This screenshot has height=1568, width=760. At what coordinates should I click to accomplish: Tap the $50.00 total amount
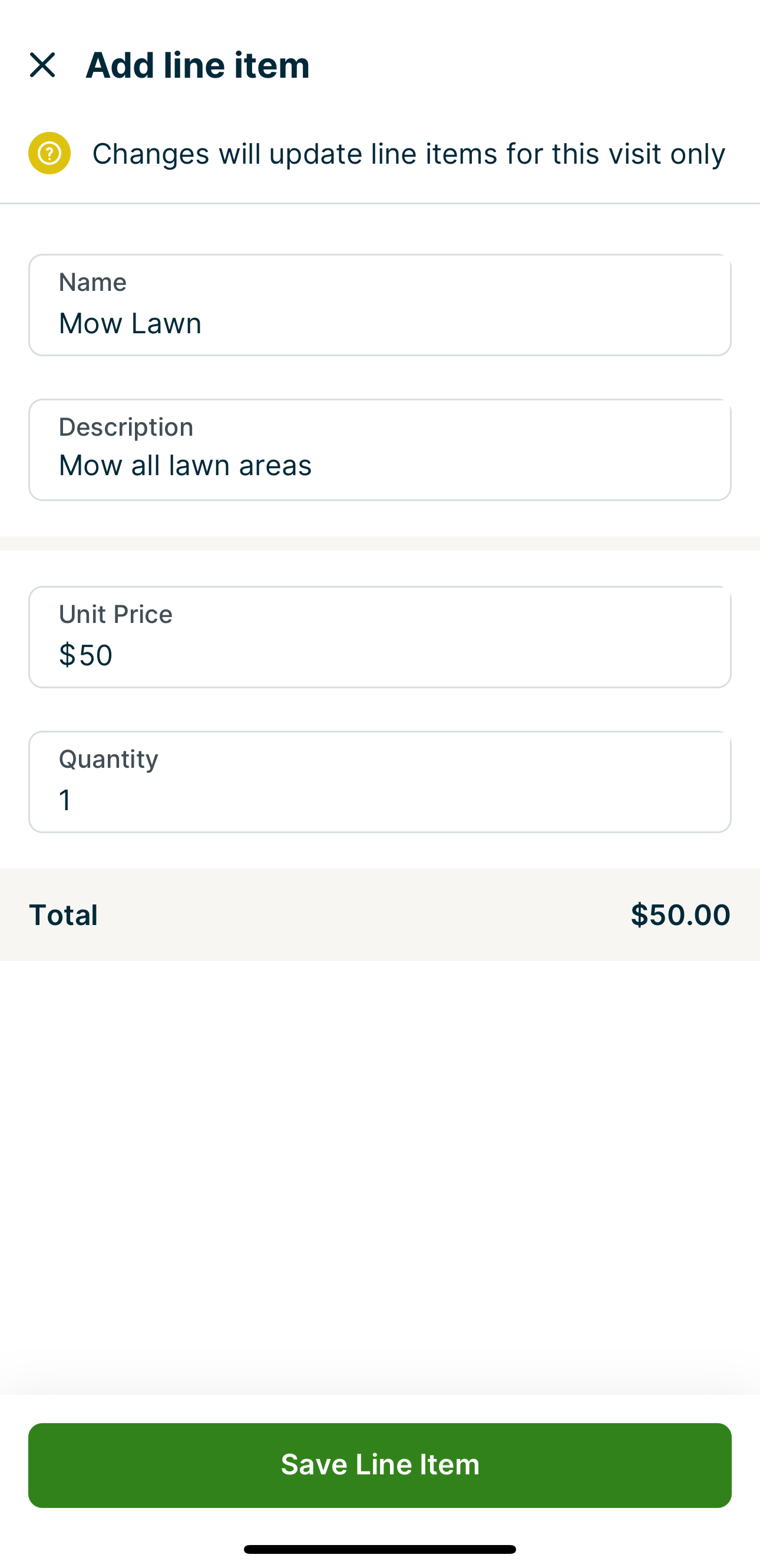coord(680,915)
